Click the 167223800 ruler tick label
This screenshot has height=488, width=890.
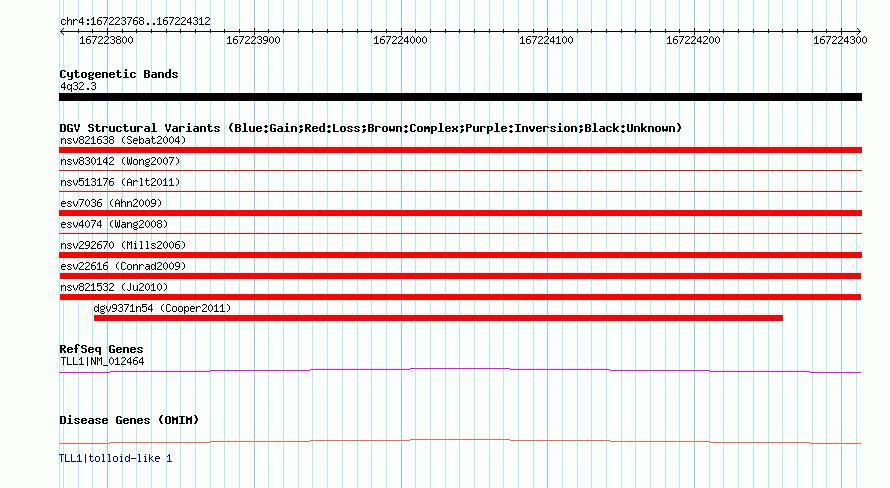coord(106,40)
